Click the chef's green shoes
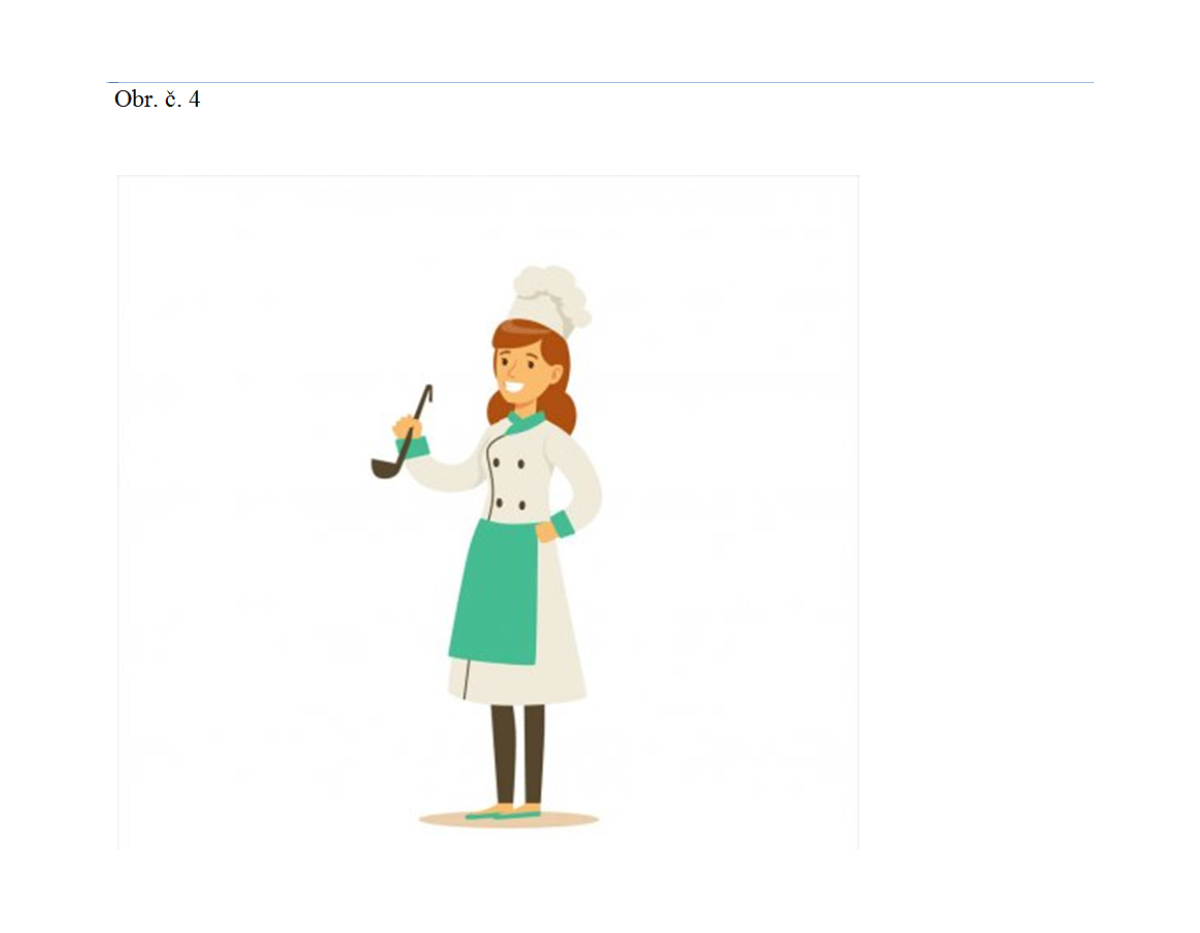The height and width of the screenshot is (933, 1200). point(503,812)
